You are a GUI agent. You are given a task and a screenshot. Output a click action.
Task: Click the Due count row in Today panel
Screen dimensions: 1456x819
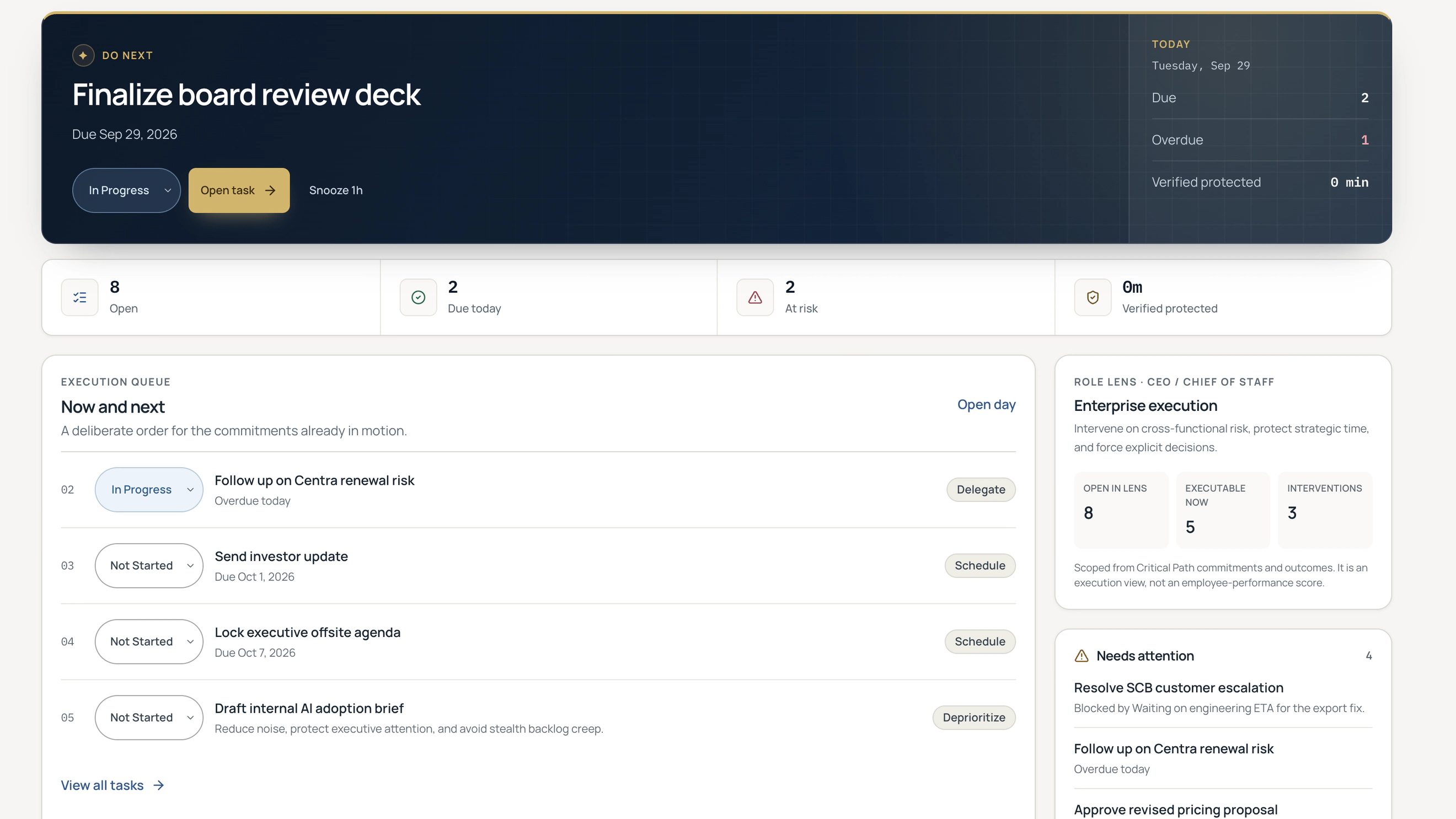click(1260, 98)
